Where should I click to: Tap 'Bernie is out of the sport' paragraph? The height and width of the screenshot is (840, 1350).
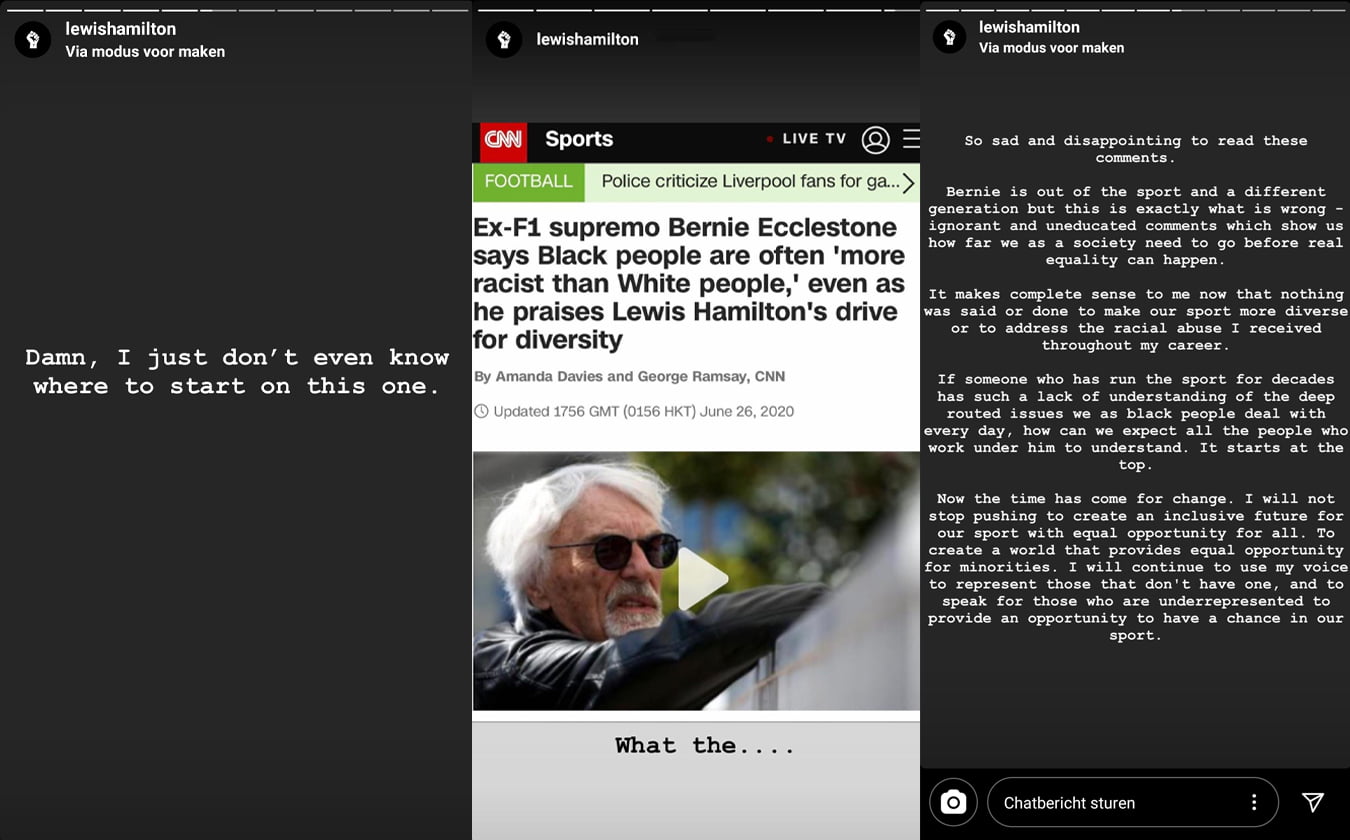[1135, 226]
